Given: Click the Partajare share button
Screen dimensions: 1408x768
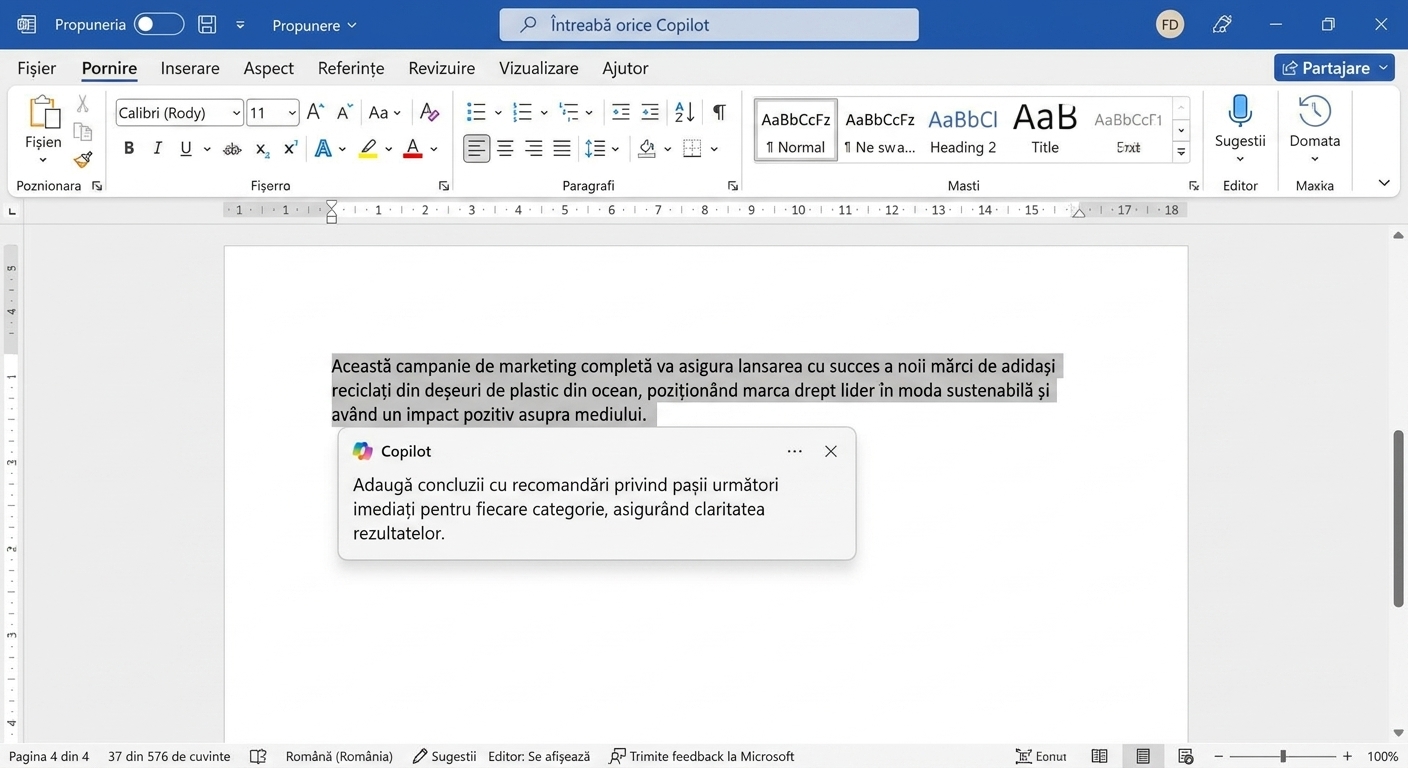Looking at the screenshot, I should (1334, 68).
